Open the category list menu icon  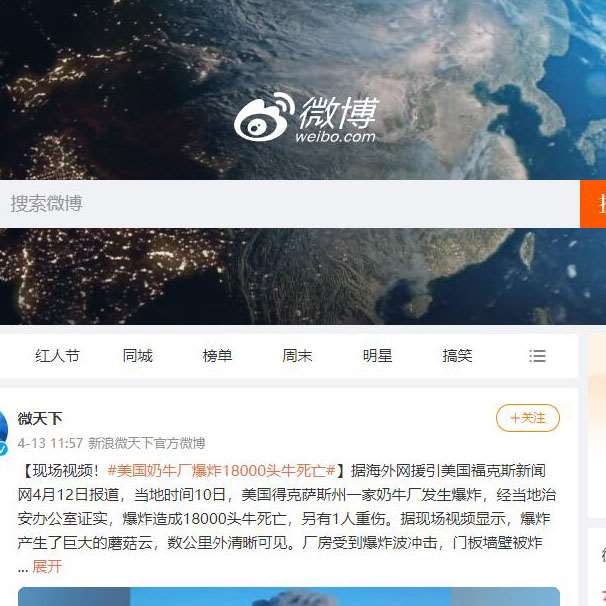pos(537,356)
